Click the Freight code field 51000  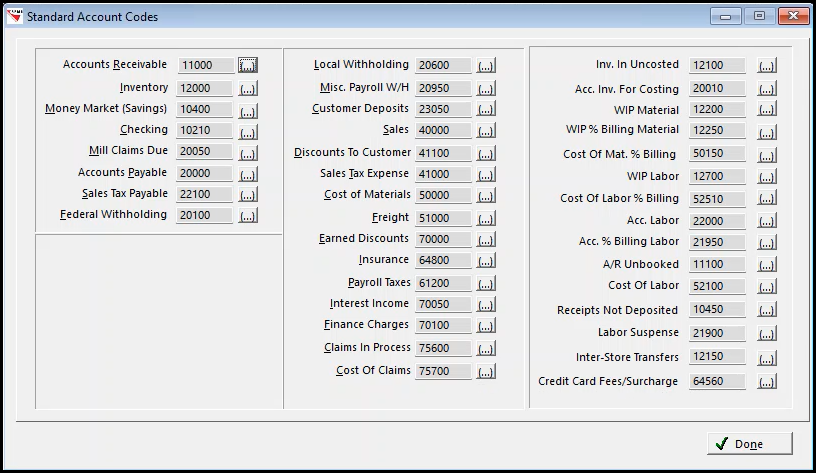tap(443, 218)
